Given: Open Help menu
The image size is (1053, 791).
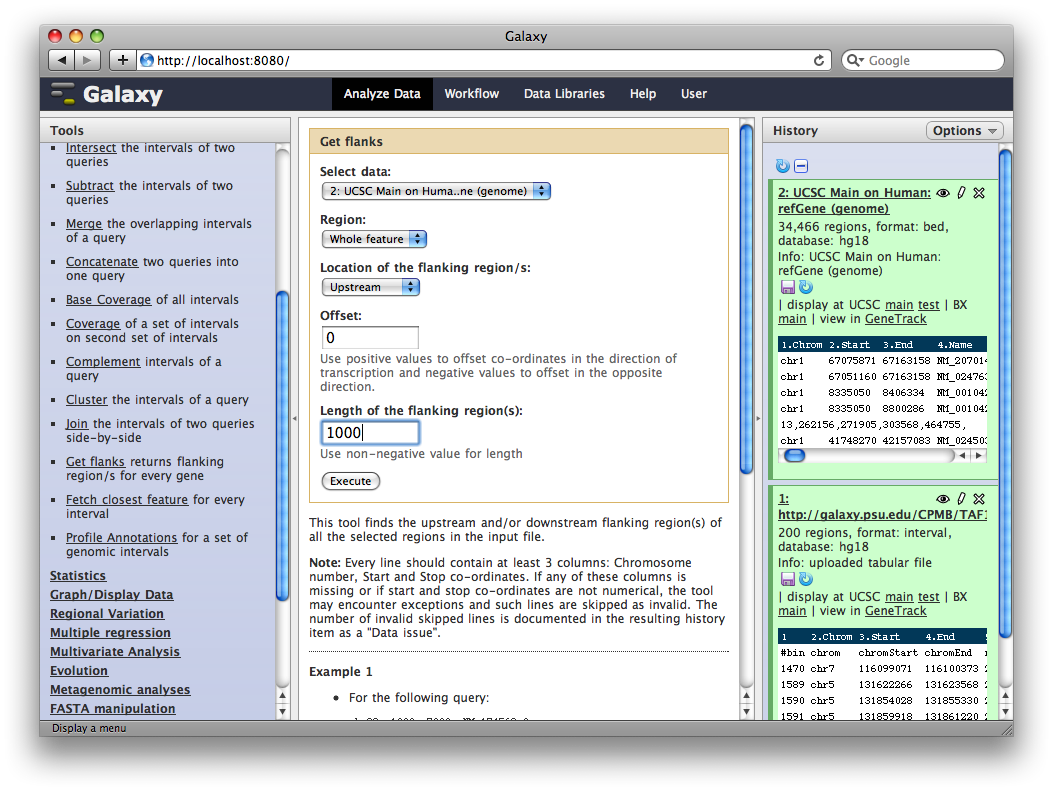Looking at the screenshot, I should tap(643, 94).
